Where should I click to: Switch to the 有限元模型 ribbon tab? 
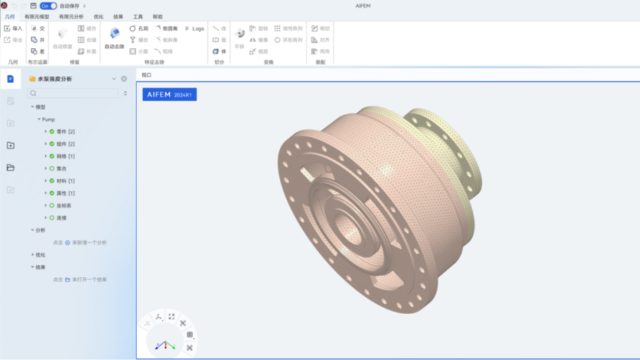click(37, 17)
